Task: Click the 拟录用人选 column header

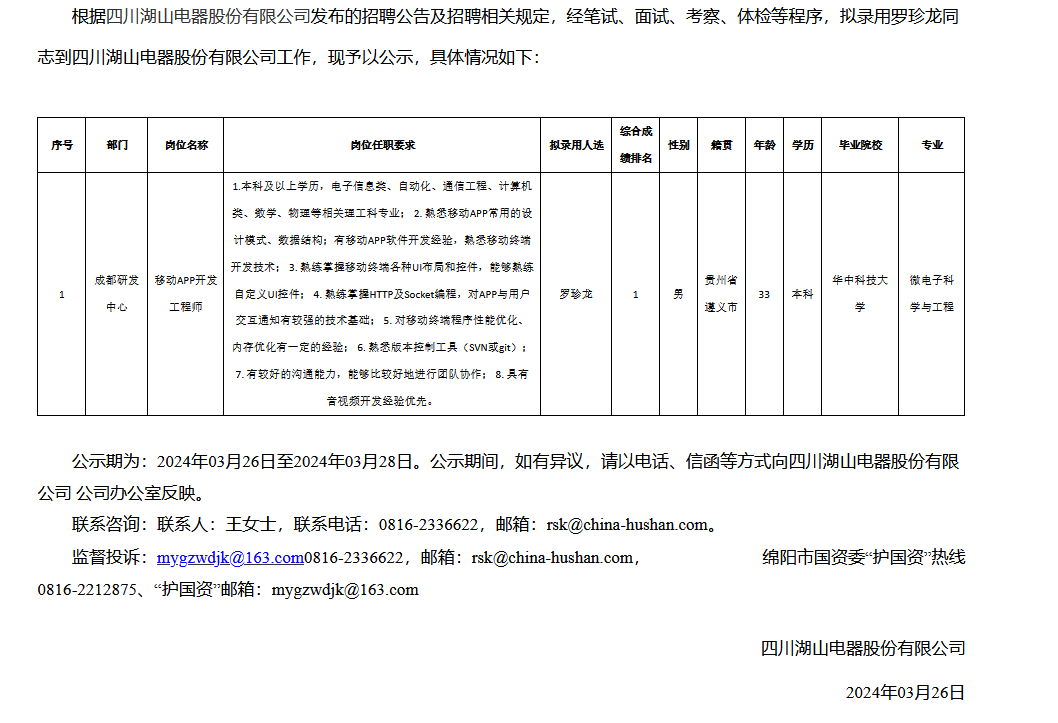Action: pyautogui.click(x=576, y=145)
